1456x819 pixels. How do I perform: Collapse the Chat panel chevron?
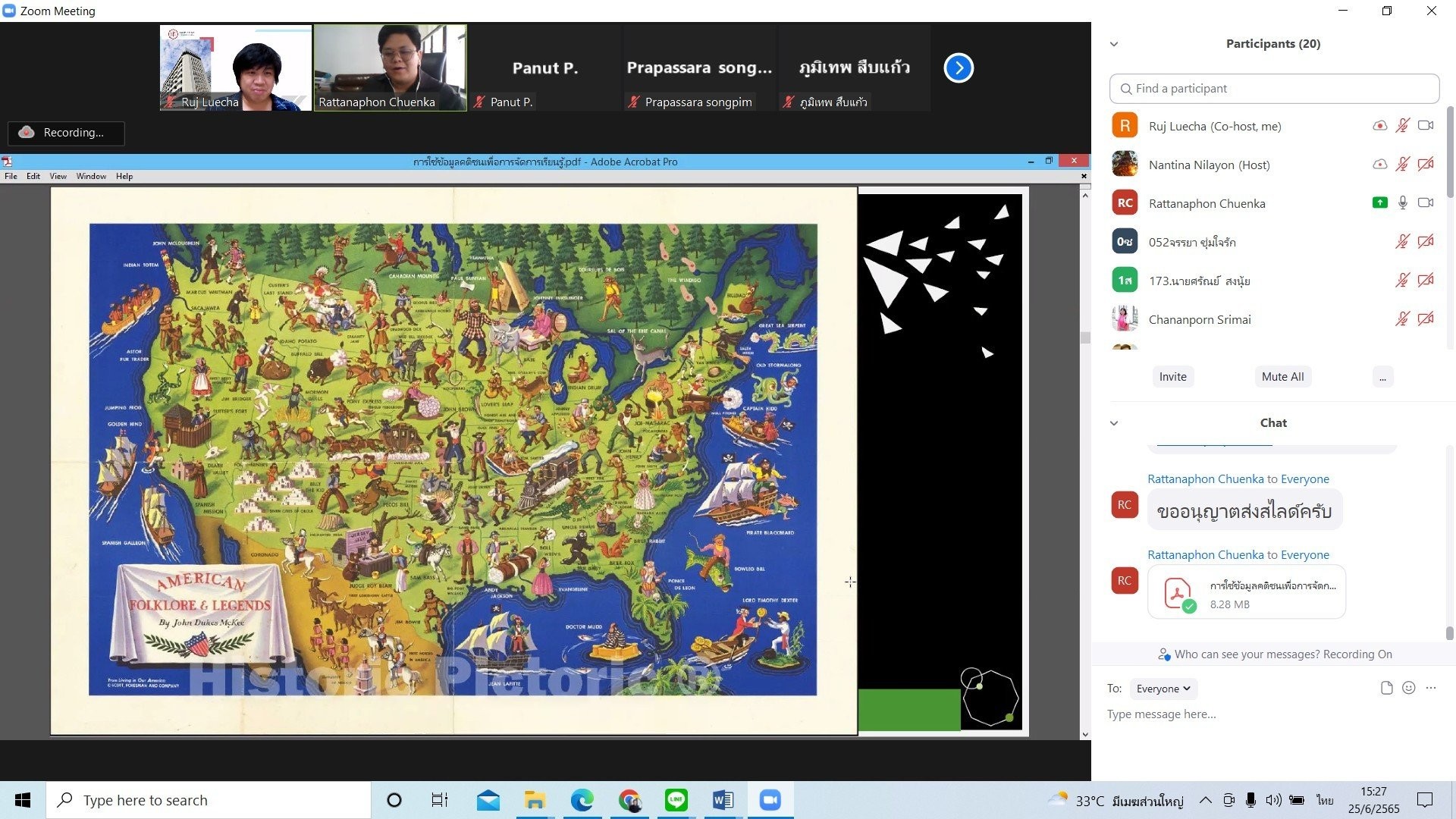click(x=1114, y=423)
